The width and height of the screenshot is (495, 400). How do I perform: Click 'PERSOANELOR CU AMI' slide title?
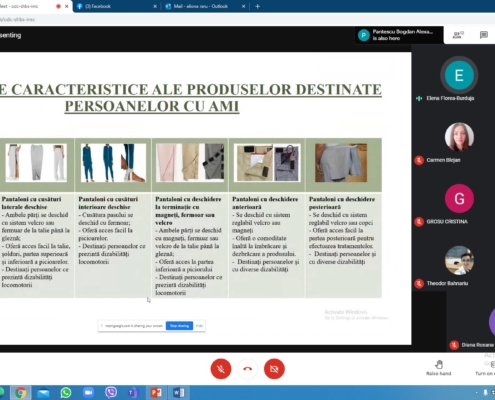click(152, 106)
